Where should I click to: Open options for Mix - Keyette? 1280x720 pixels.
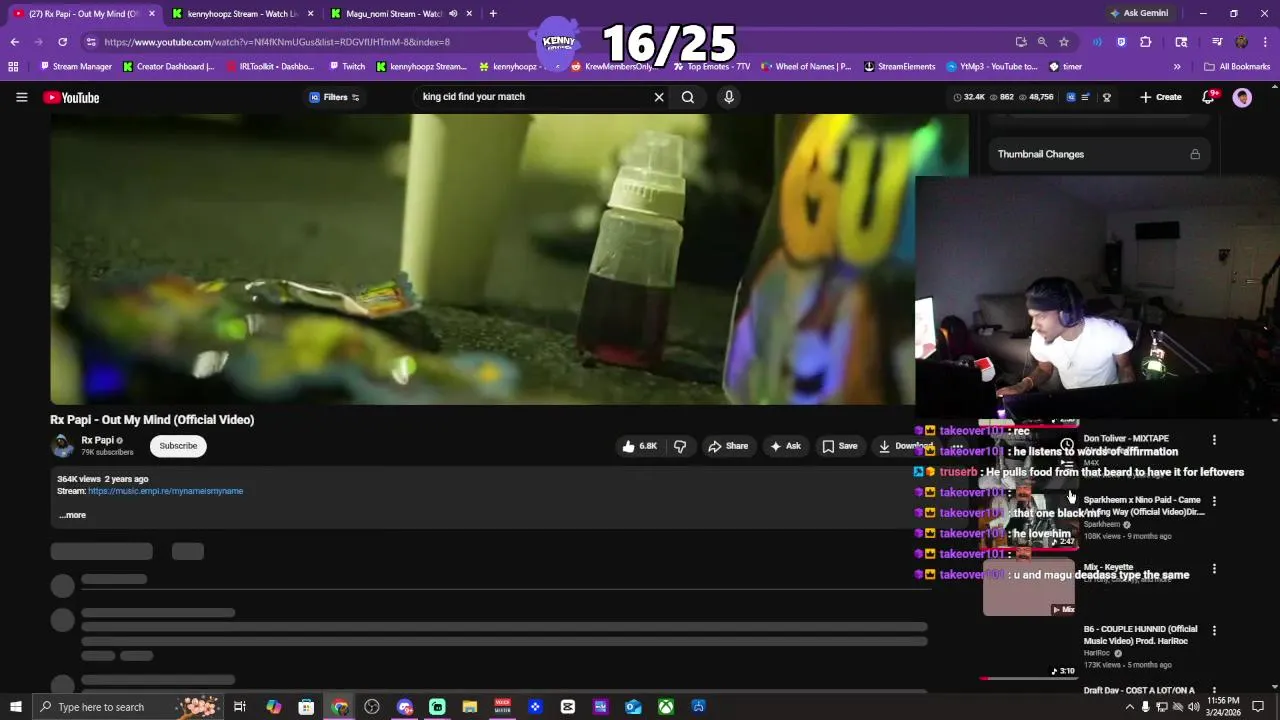click(1214, 569)
